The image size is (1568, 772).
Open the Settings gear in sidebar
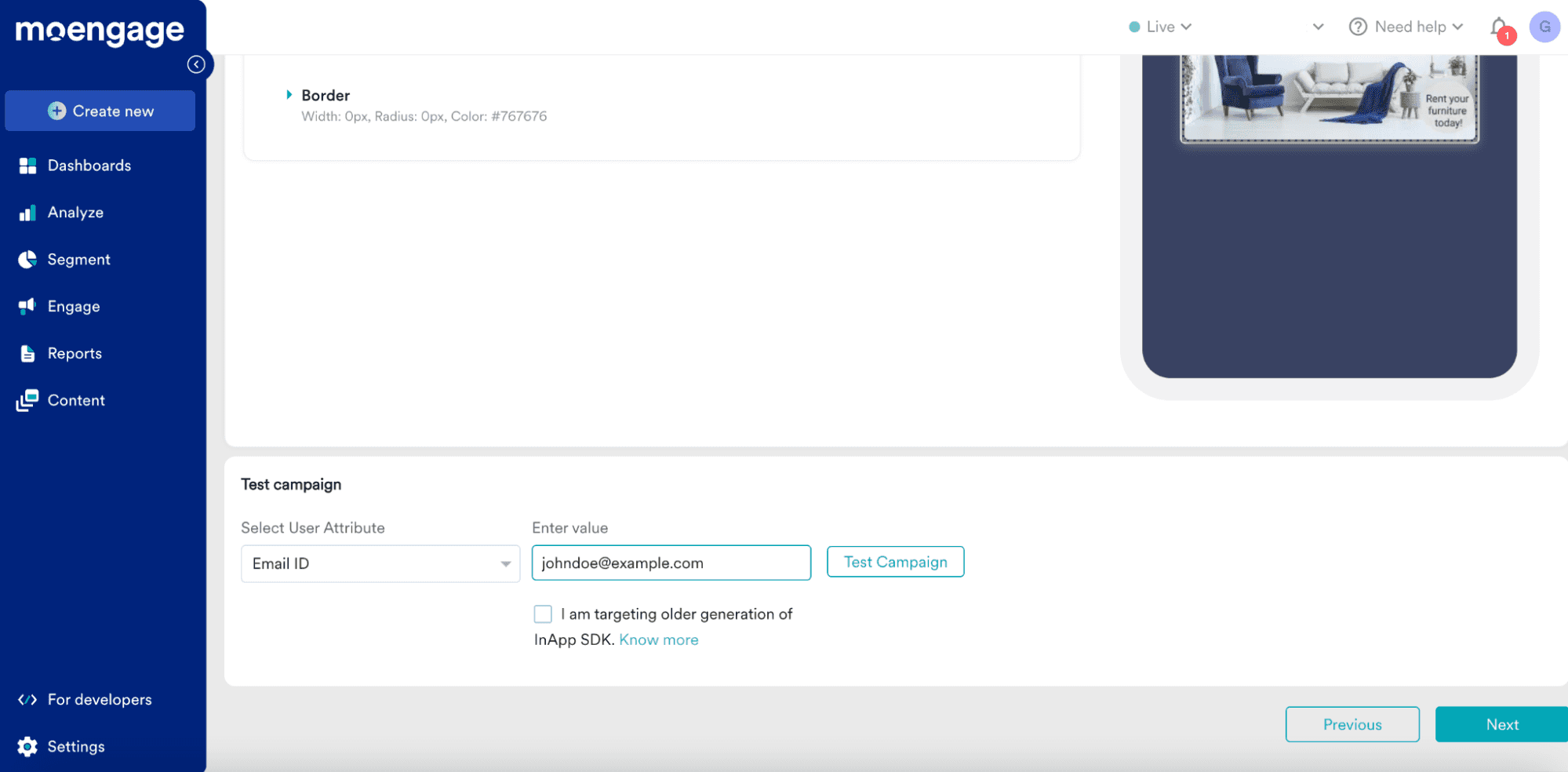(x=27, y=746)
